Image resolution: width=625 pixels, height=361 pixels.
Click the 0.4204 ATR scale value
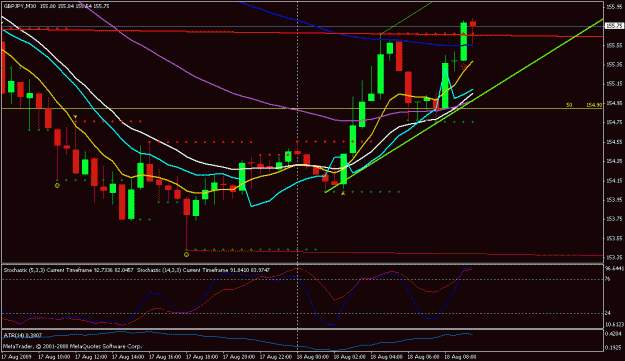click(614, 334)
